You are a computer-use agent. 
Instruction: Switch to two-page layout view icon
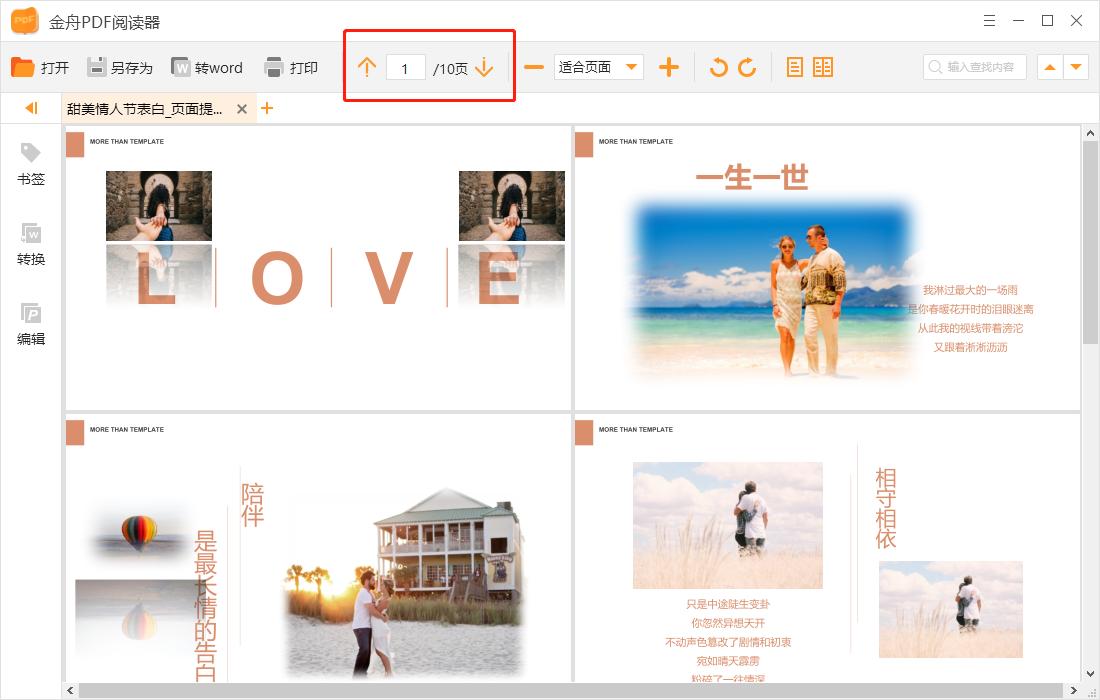point(823,67)
